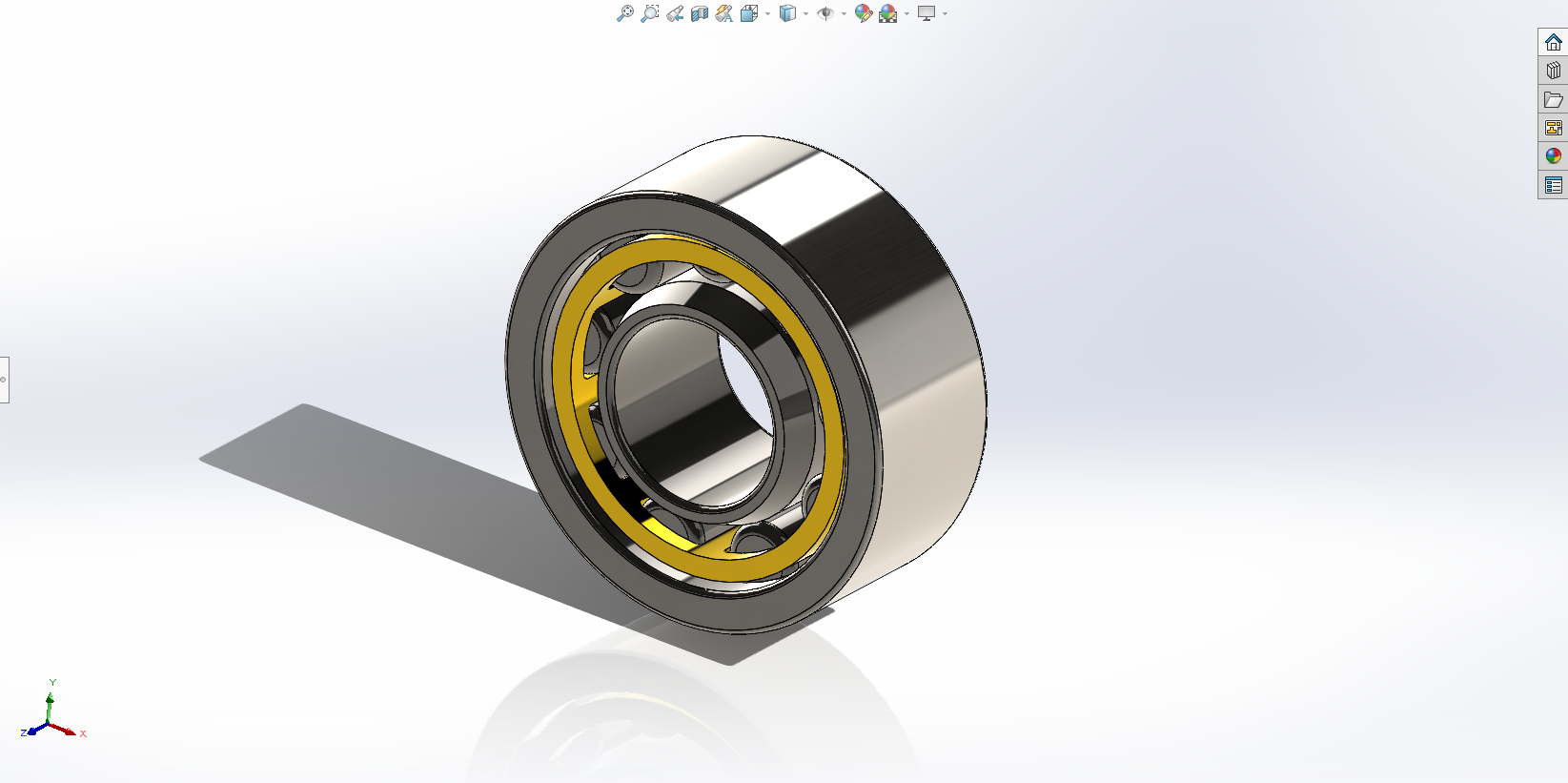Go back to the Previous View

(x=675, y=13)
